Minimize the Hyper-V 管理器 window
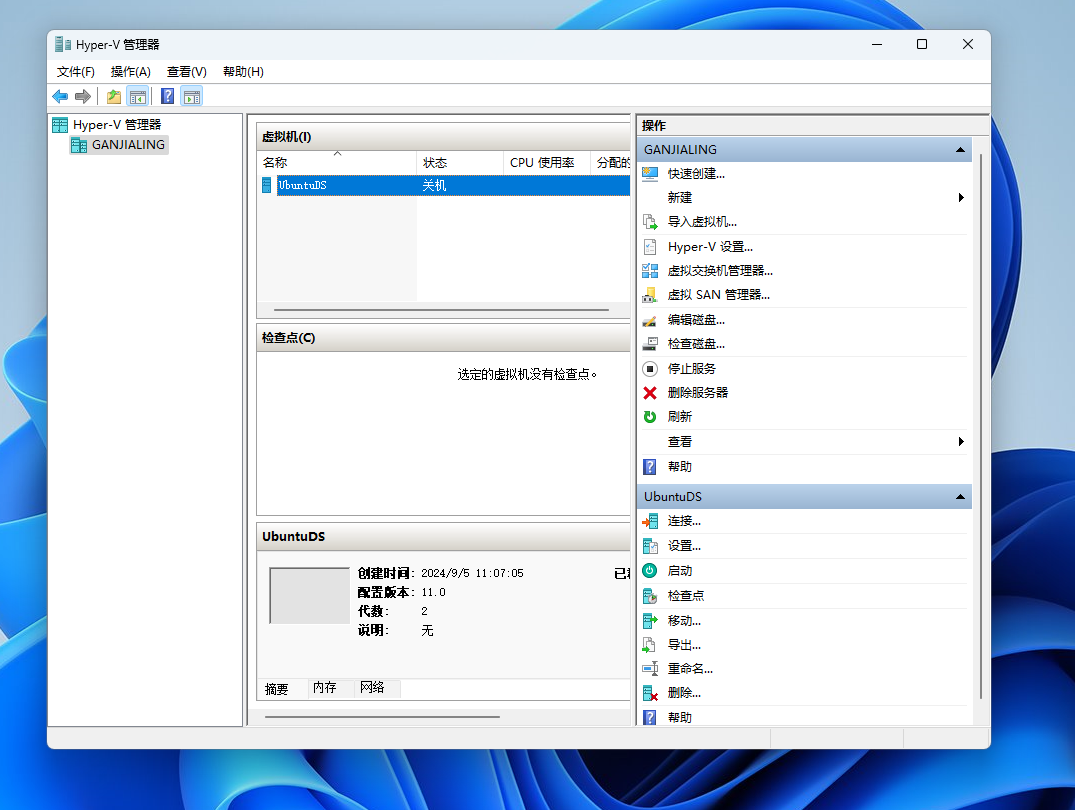Viewport: 1075px width, 810px height. tap(877, 45)
